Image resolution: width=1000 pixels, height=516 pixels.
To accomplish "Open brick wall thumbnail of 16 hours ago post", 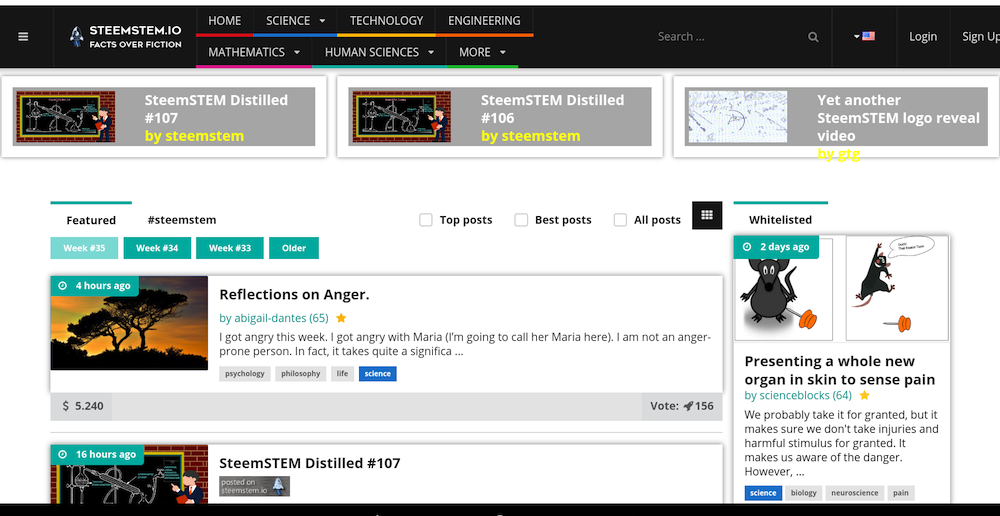I will coord(129,474).
